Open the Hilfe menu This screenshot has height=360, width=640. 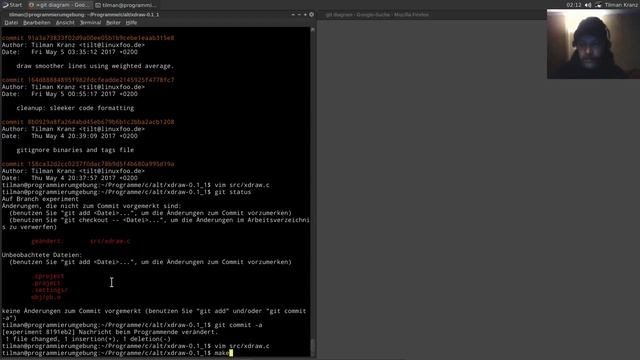point(131,22)
